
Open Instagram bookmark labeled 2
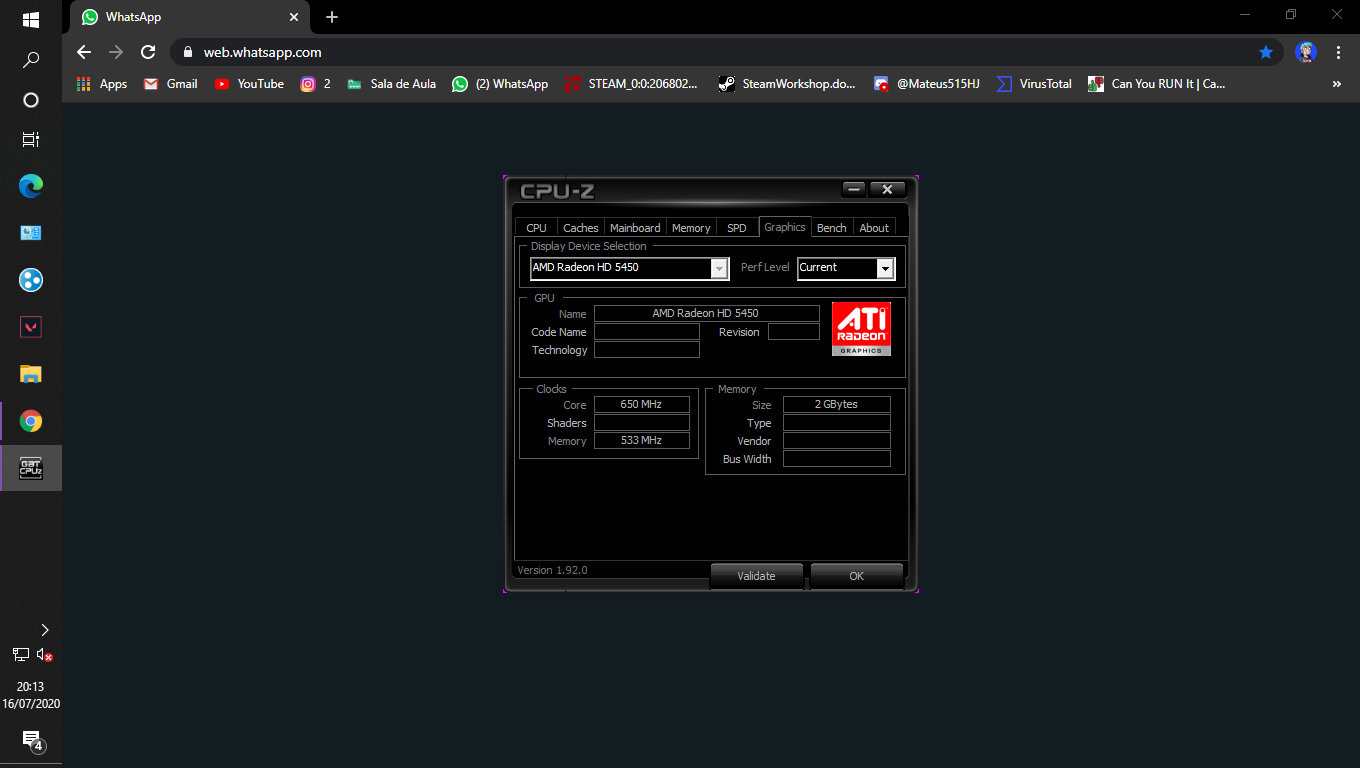(x=316, y=84)
